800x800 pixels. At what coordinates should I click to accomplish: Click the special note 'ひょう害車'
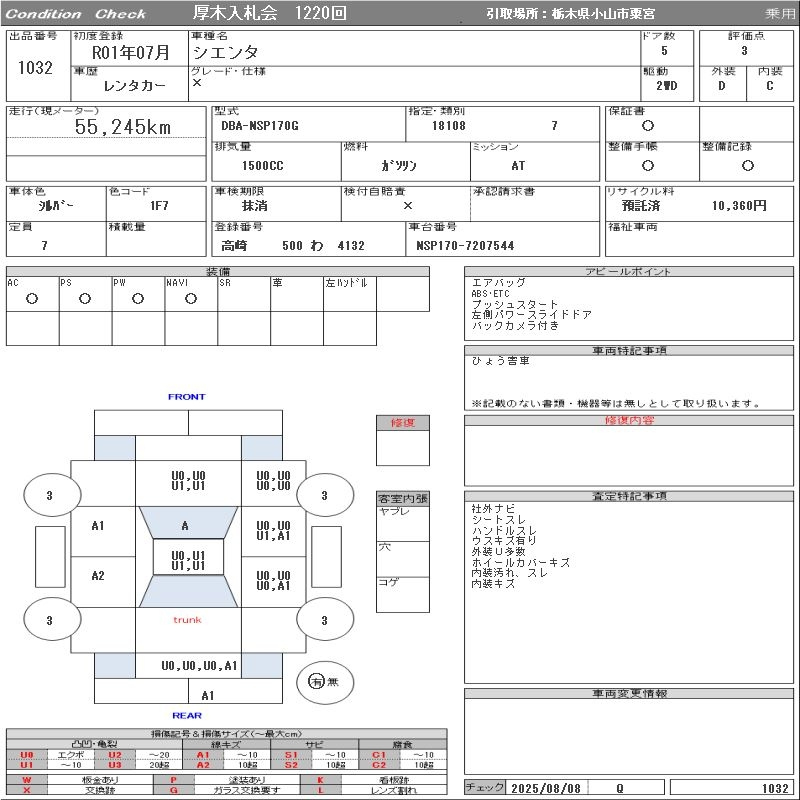click(x=501, y=361)
